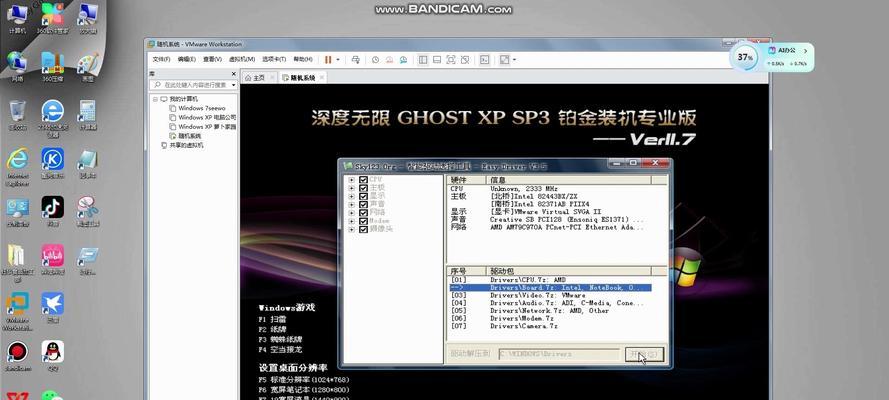Expand the 摄像头 node in driver tree
This screenshot has height=400, width=889.
click(x=352, y=229)
